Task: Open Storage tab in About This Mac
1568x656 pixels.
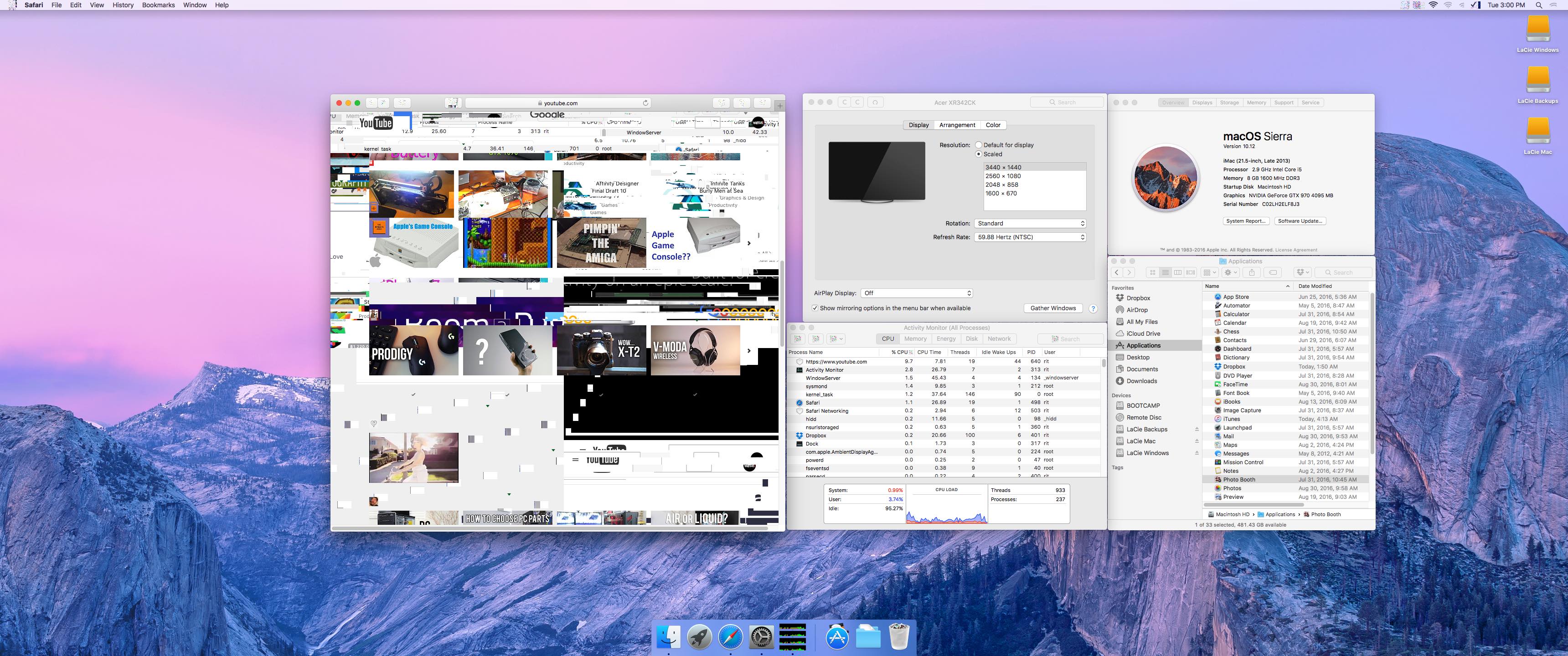Action: [x=1229, y=103]
